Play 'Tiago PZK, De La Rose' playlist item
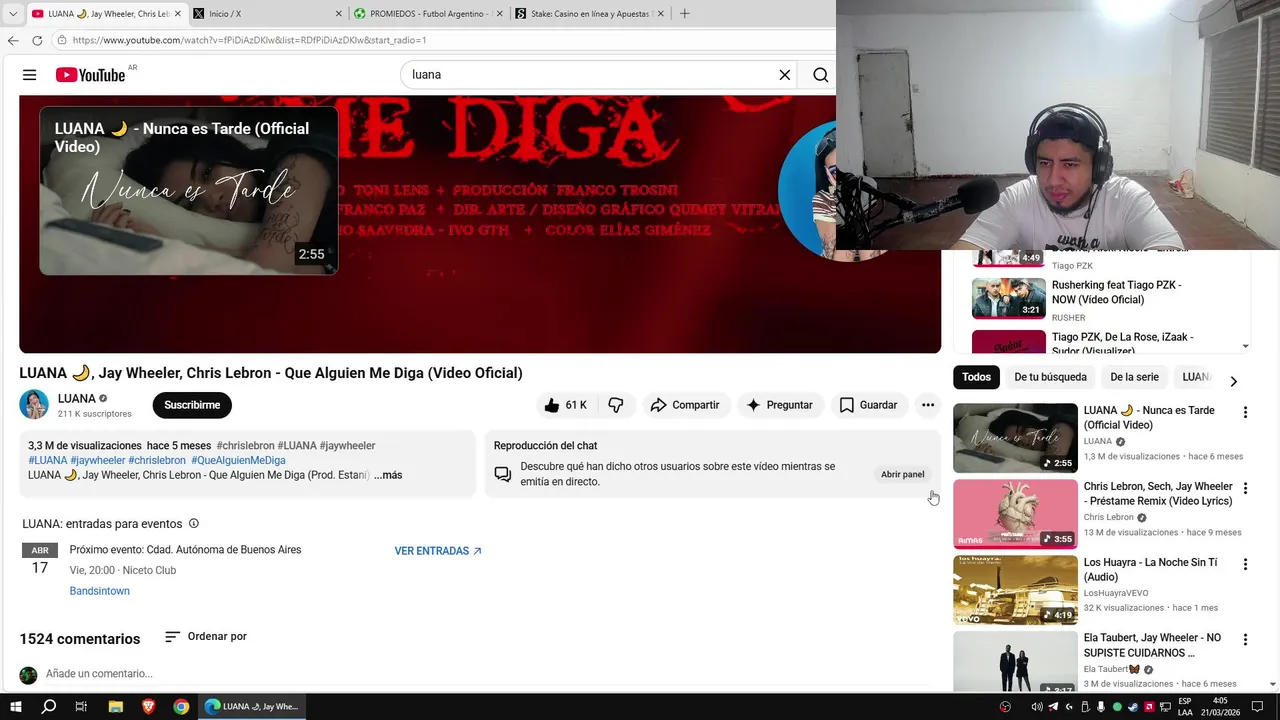Image resolution: width=1280 pixels, height=720 pixels. [x=1100, y=342]
